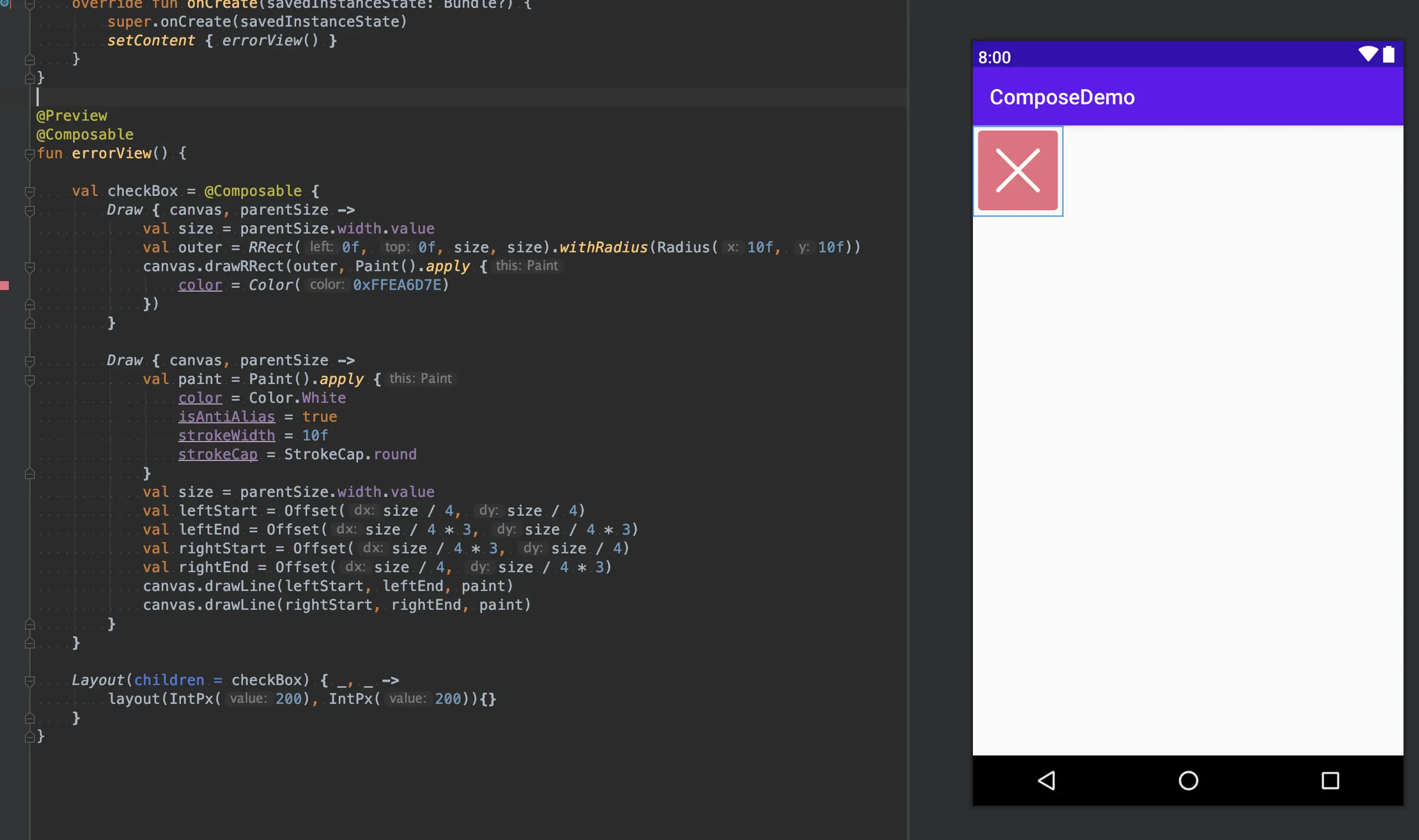Screen dimensions: 1419x840
Task: Fold the Paint().apply block of val paint
Action: pos(30,379)
